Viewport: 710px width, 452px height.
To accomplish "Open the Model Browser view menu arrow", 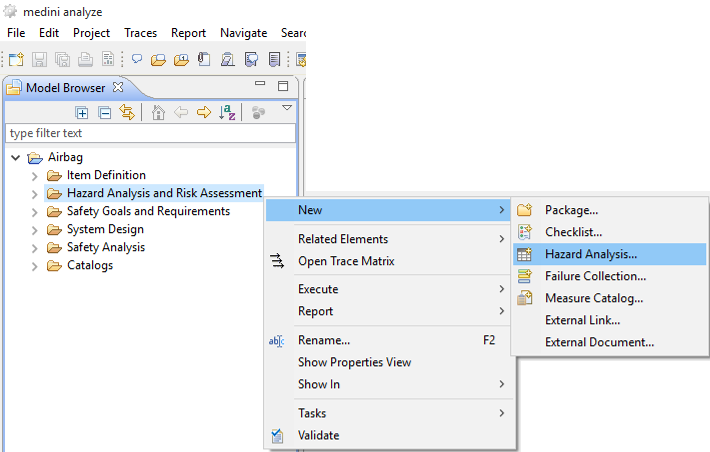I will coord(286,108).
